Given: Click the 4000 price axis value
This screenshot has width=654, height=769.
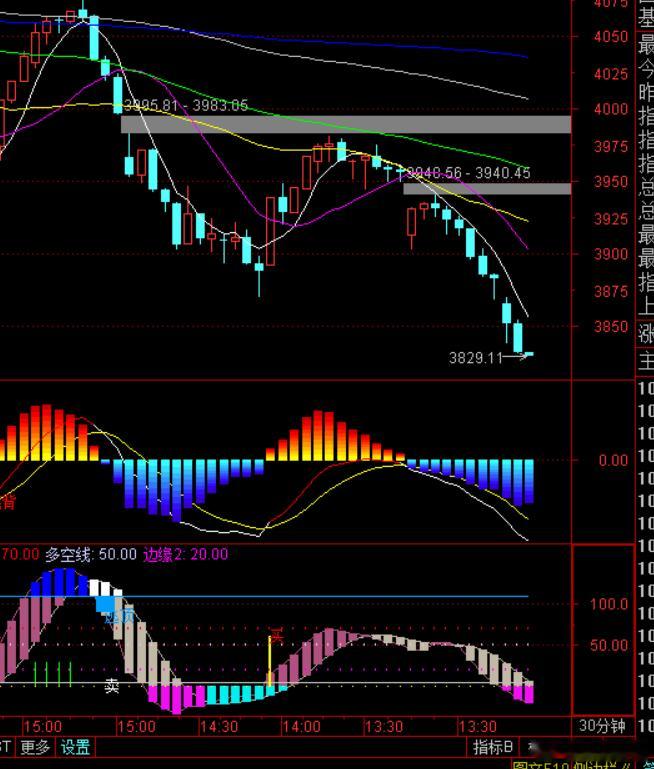Looking at the screenshot, I should click(x=611, y=109).
